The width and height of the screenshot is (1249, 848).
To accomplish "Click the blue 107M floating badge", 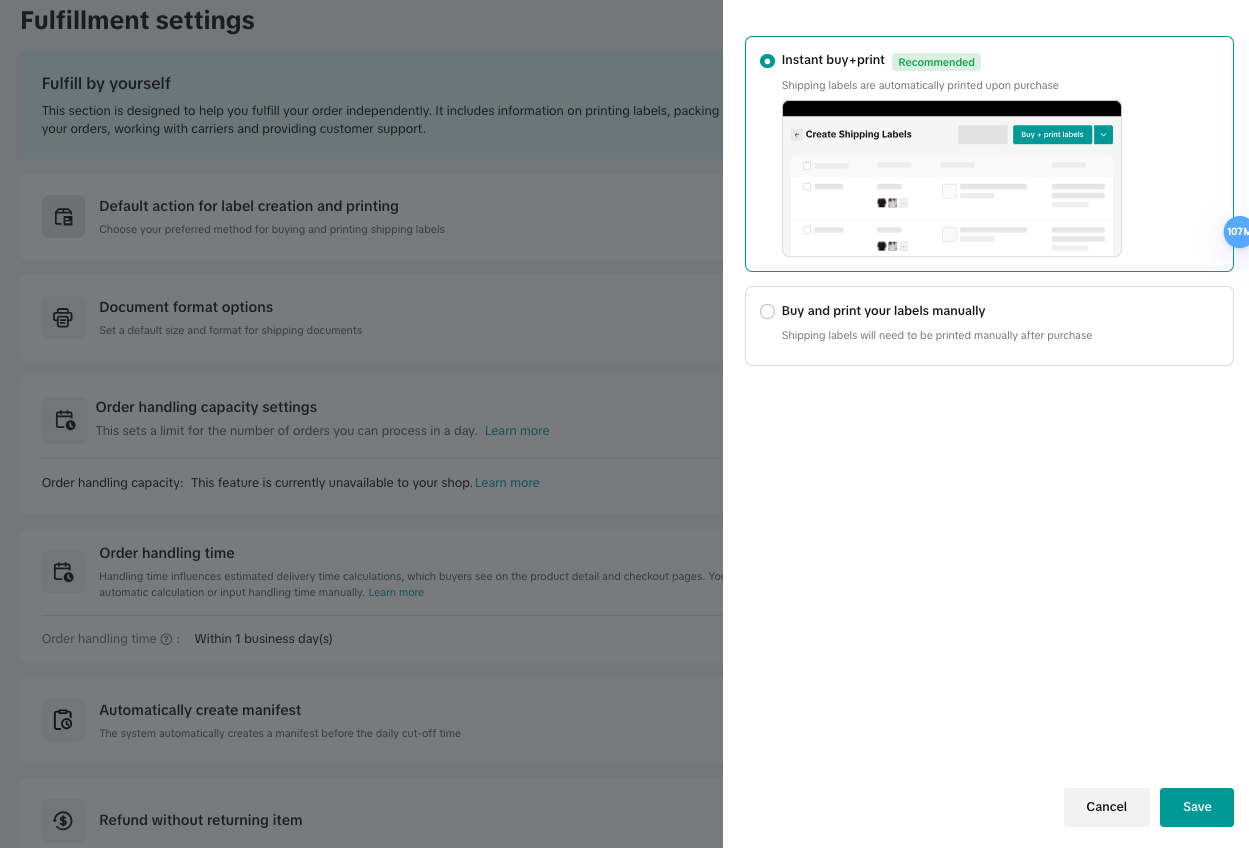I will click(x=1237, y=232).
